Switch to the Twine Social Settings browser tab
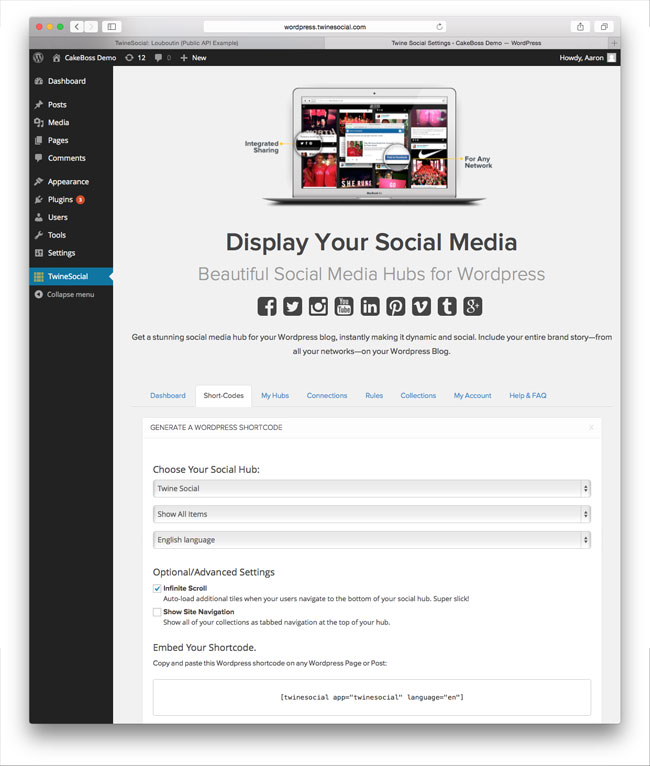This screenshot has height=766, width=650. pos(466,43)
